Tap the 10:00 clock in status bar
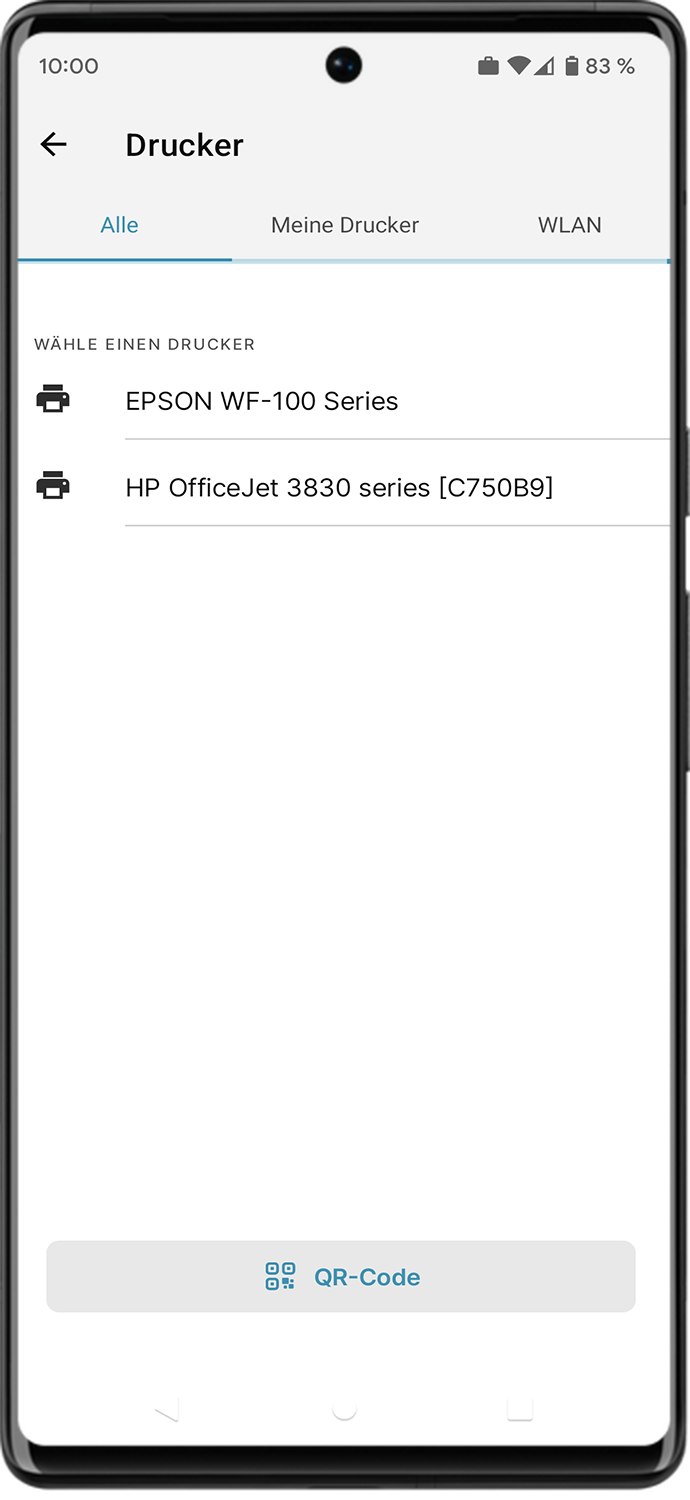 (x=69, y=66)
